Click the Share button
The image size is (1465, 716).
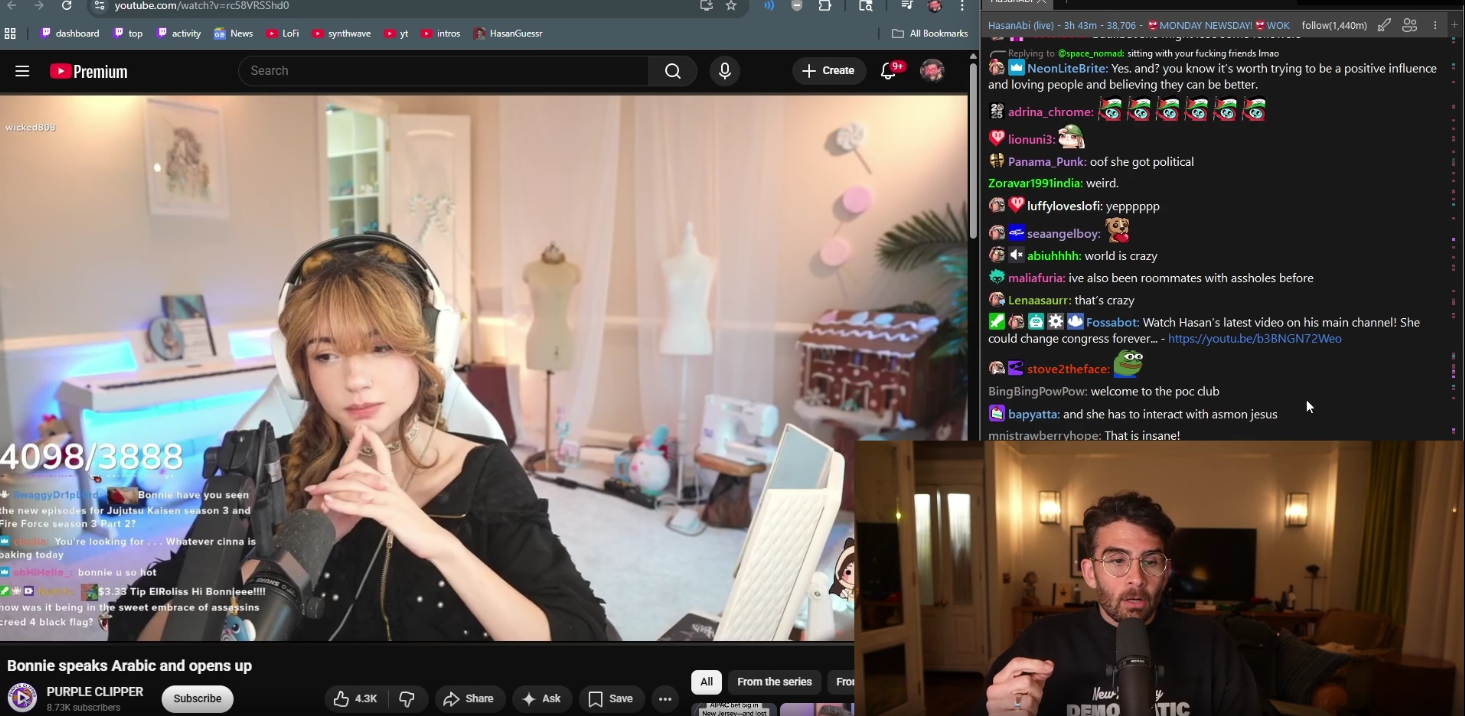pyautogui.click(x=468, y=699)
